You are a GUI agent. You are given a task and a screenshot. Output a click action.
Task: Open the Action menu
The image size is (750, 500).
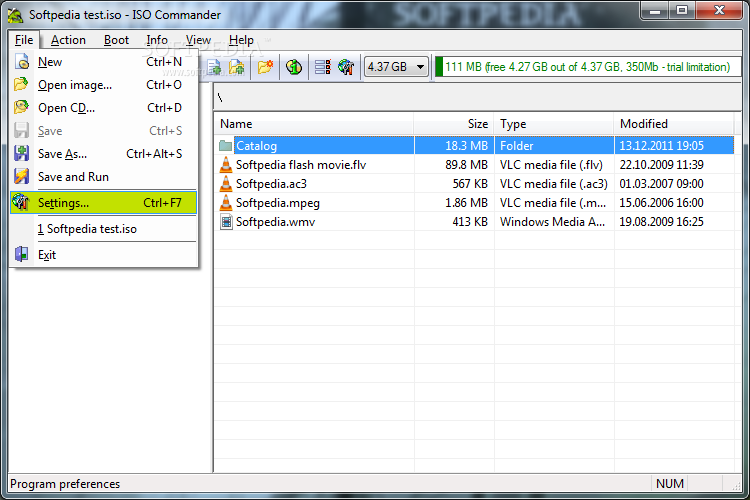point(68,40)
